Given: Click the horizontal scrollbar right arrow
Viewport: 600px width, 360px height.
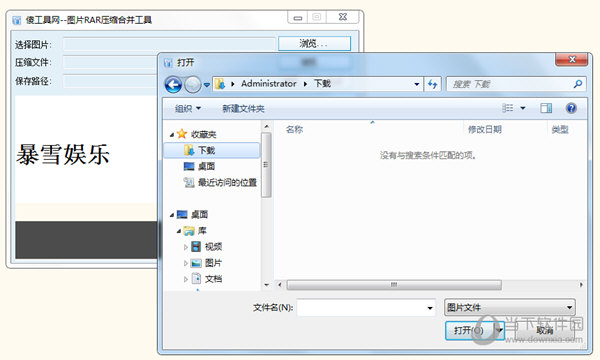Looking at the screenshot, I should [581, 285].
